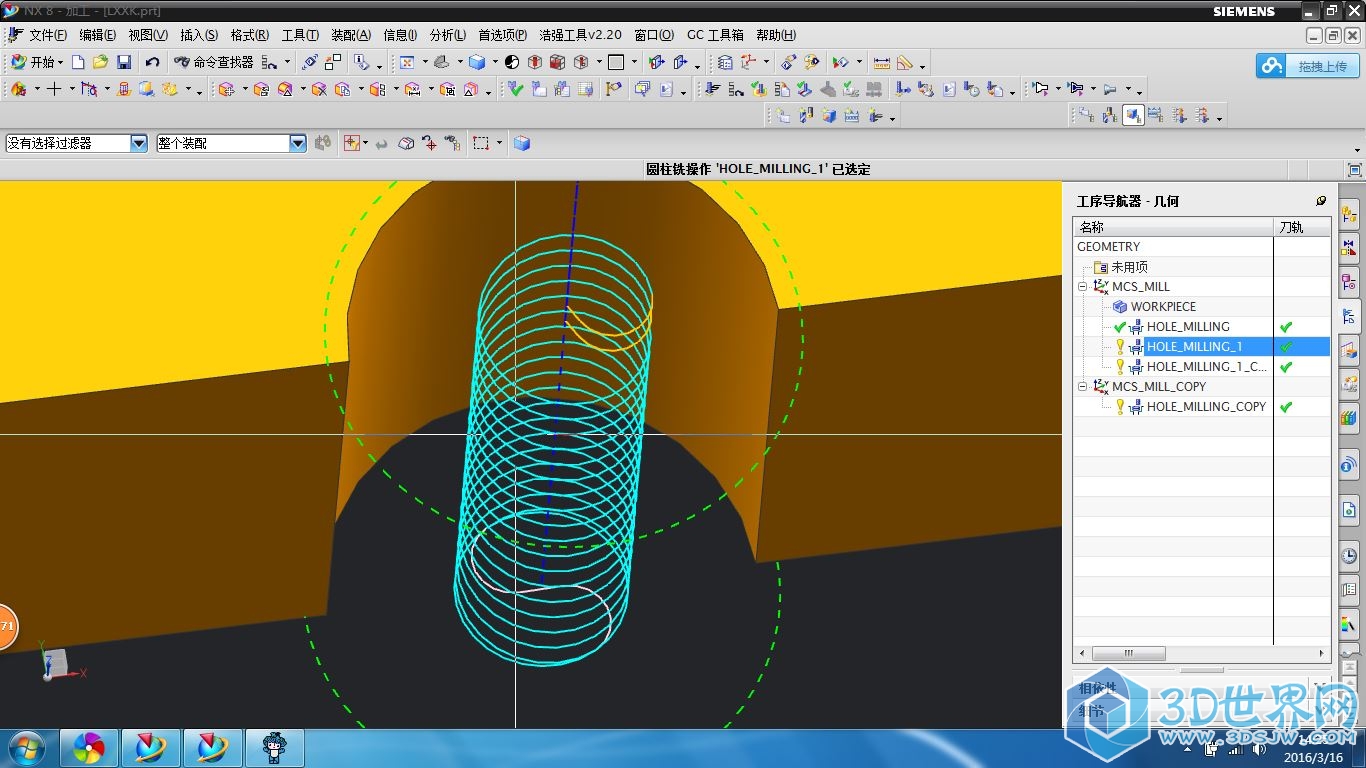Open the Command Finder (命令查找器)
This screenshot has height=768, width=1366.
point(214,62)
